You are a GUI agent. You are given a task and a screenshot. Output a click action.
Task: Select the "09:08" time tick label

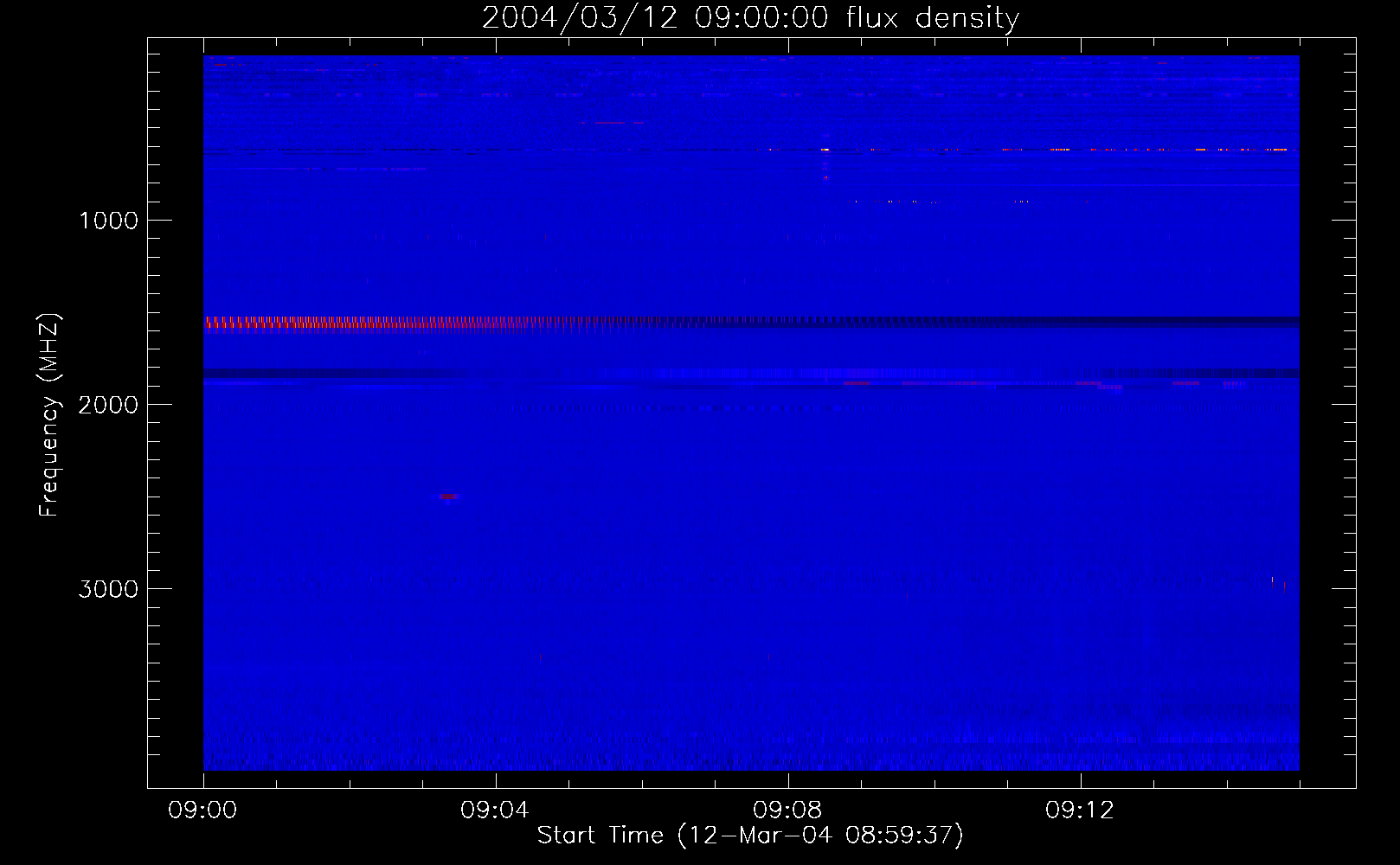pyautogui.click(x=787, y=811)
